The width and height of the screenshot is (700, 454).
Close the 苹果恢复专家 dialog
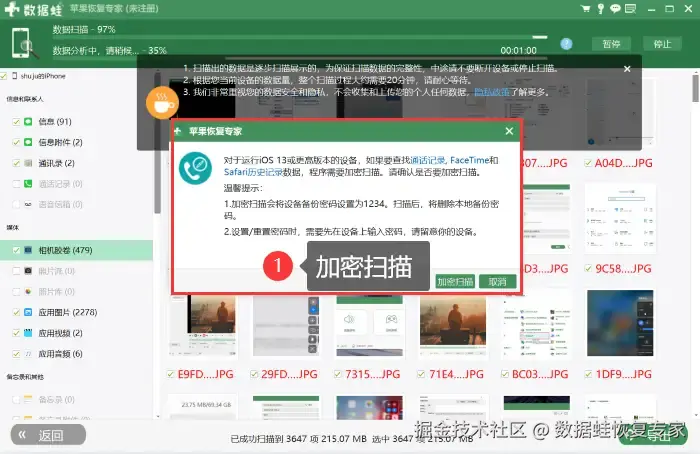point(509,131)
